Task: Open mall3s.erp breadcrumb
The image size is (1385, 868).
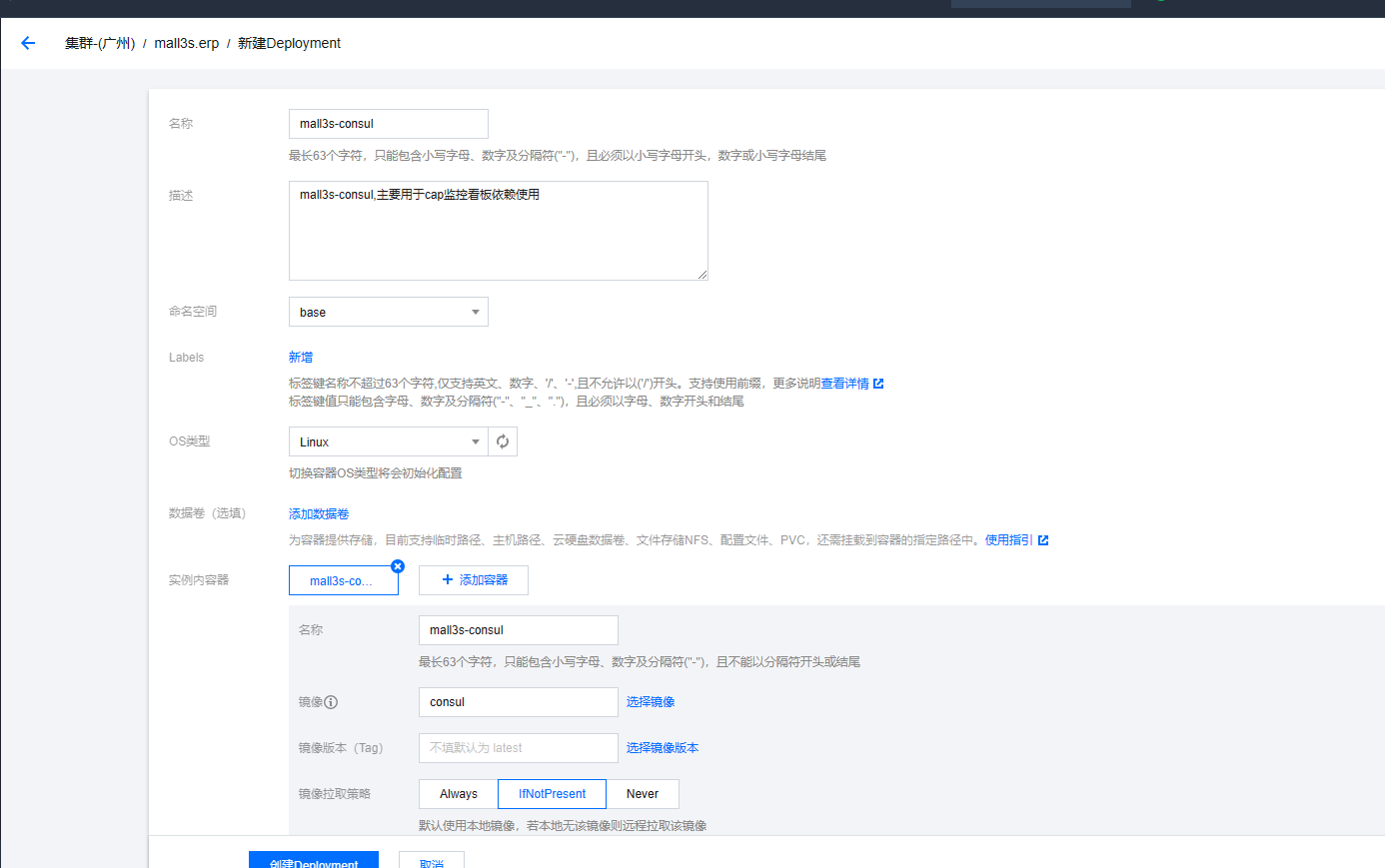Action: (187, 43)
